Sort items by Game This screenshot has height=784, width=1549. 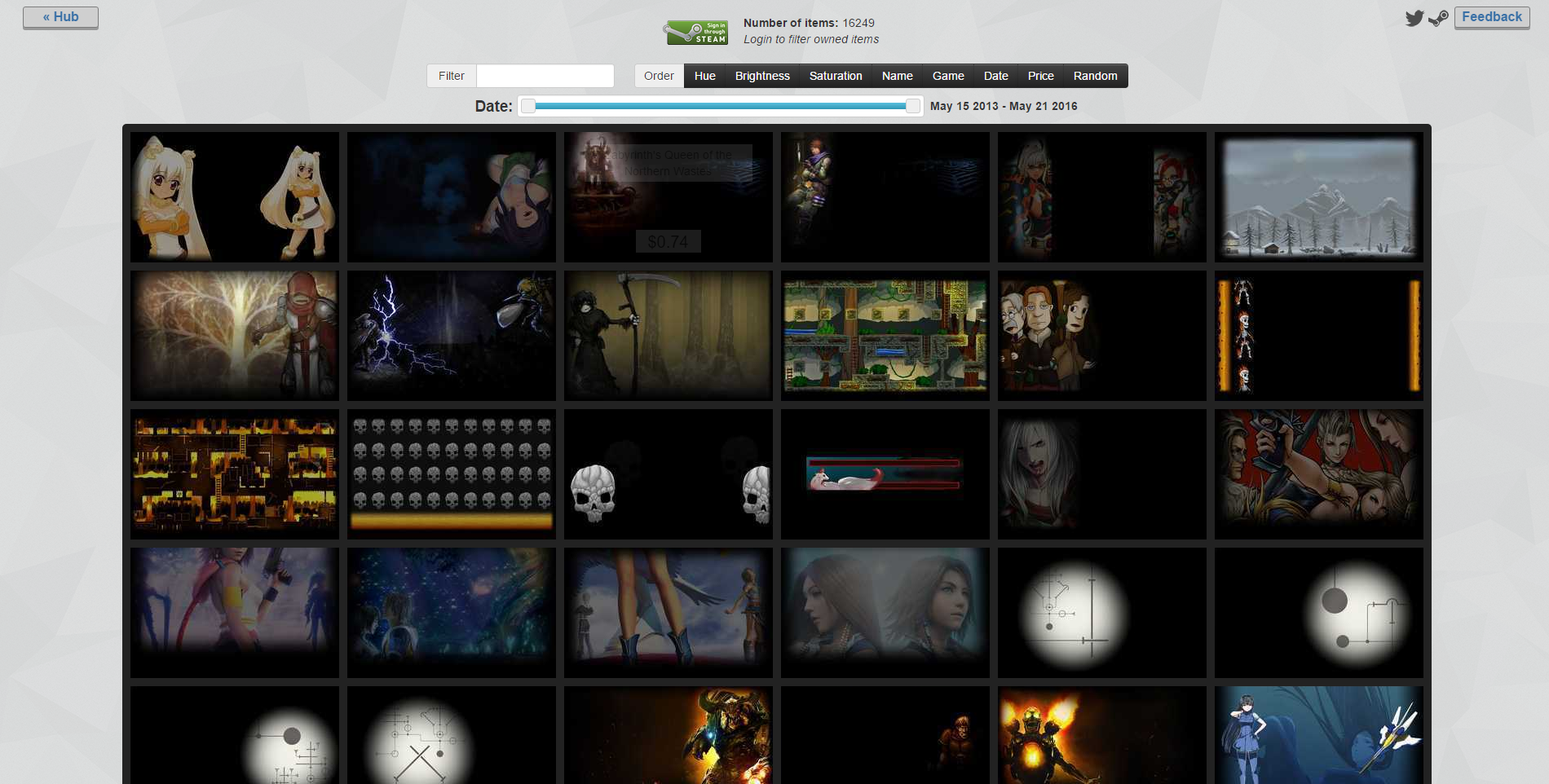coord(948,76)
